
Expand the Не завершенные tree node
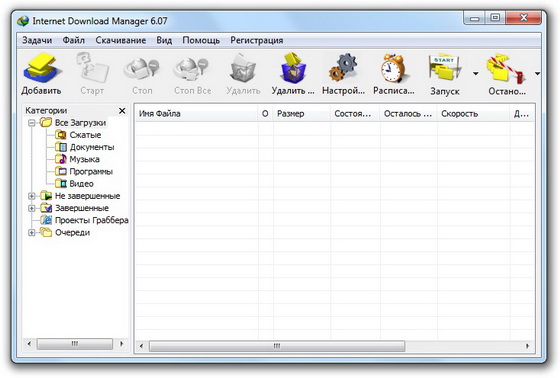[x=31, y=196]
